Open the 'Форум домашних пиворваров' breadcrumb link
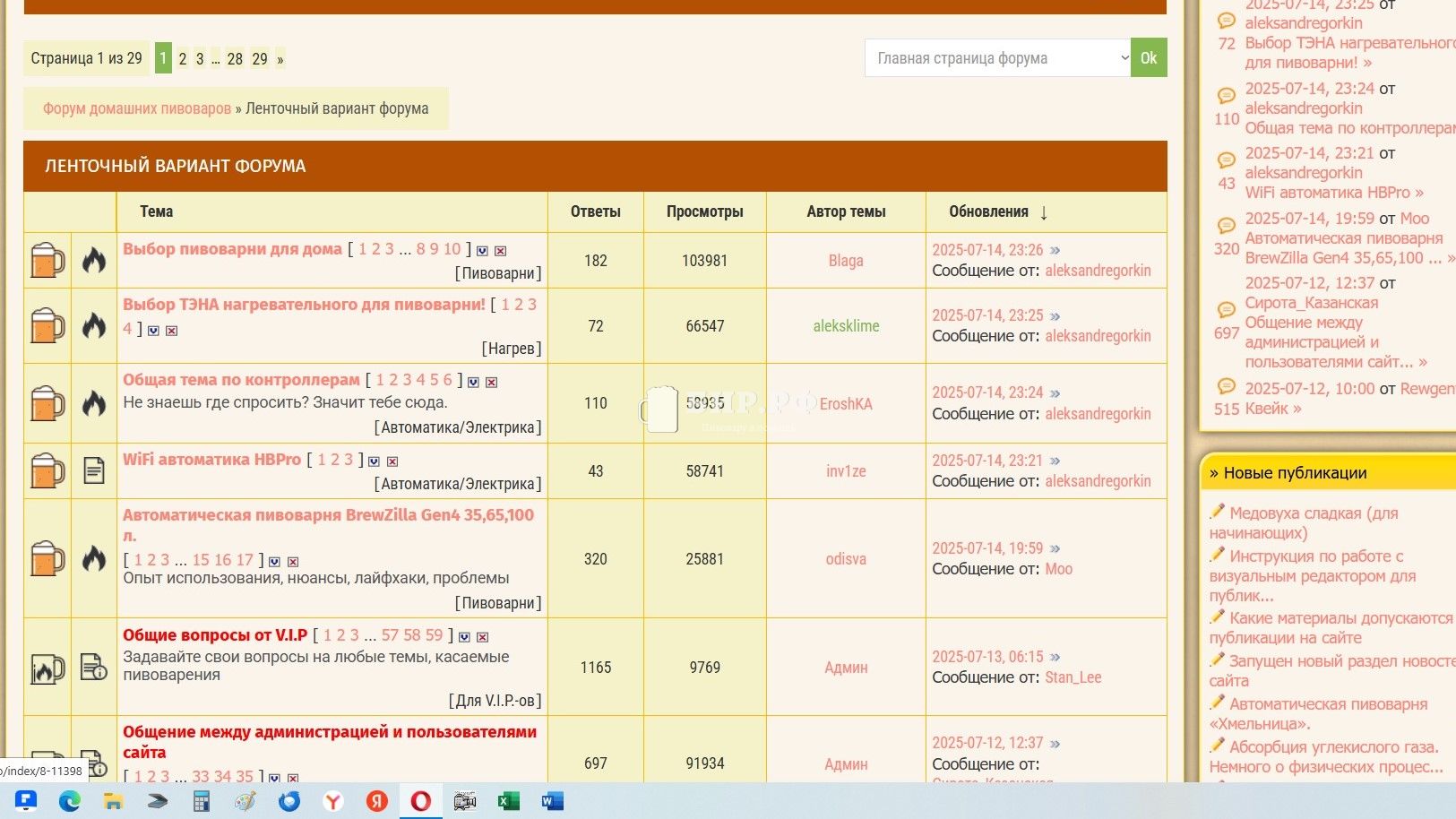Viewport: 1456px width, 819px height. coord(137,108)
